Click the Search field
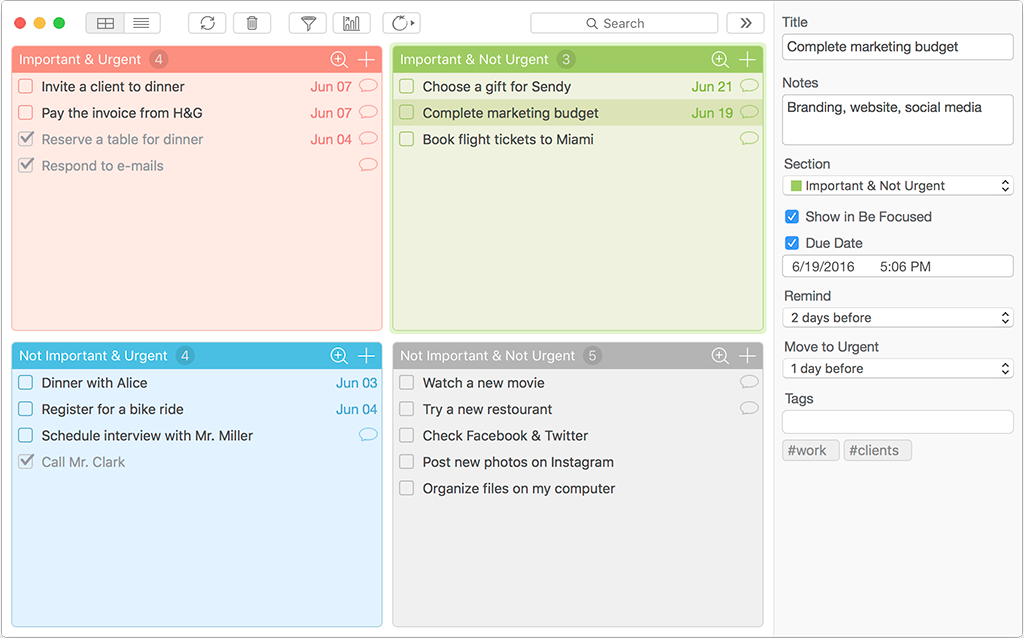This screenshot has height=638, width=1024. 624,23
